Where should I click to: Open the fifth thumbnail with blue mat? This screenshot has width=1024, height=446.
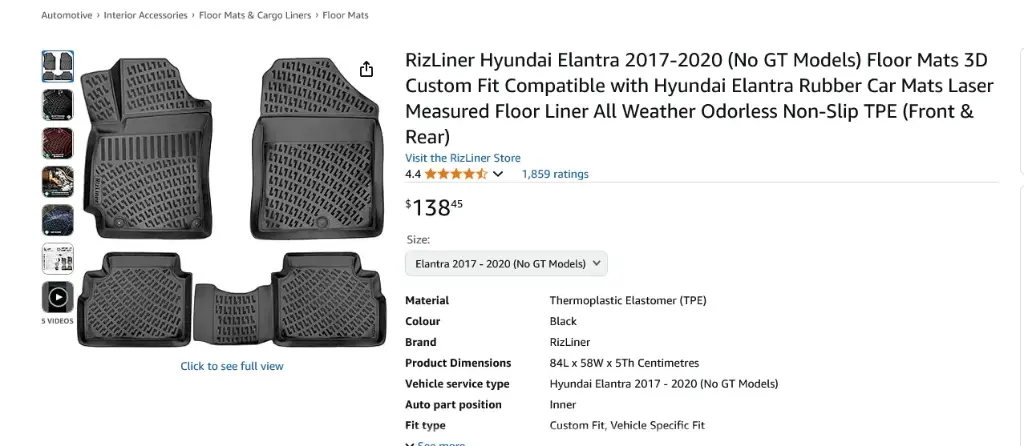click(x=57, y=220)
